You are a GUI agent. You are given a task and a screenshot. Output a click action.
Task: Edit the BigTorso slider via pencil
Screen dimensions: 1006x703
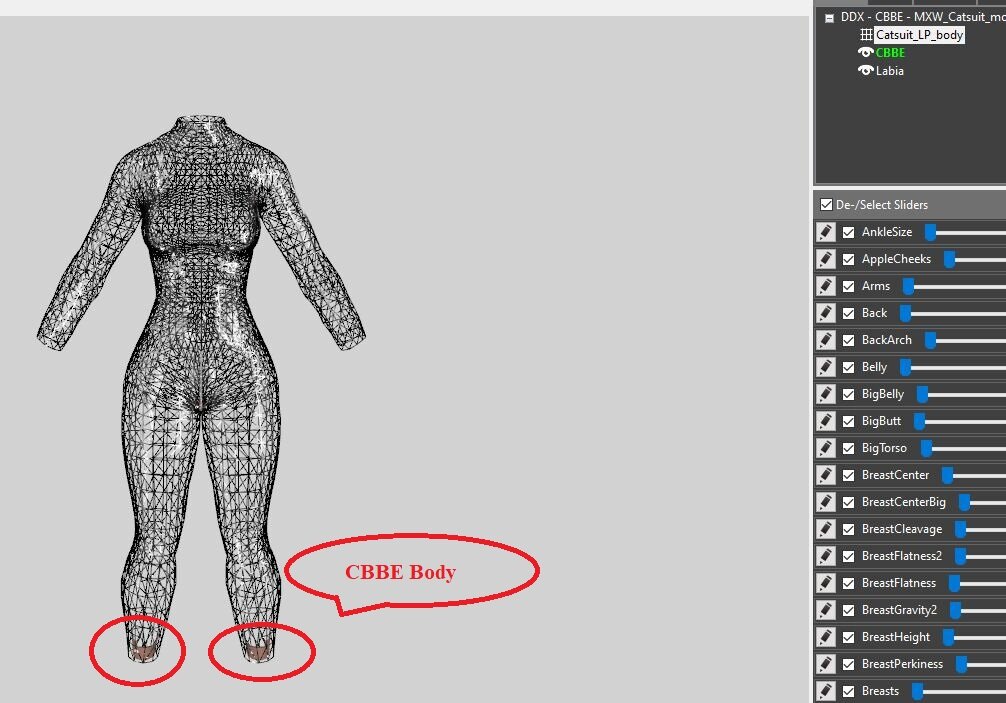[x=826, y=448]
